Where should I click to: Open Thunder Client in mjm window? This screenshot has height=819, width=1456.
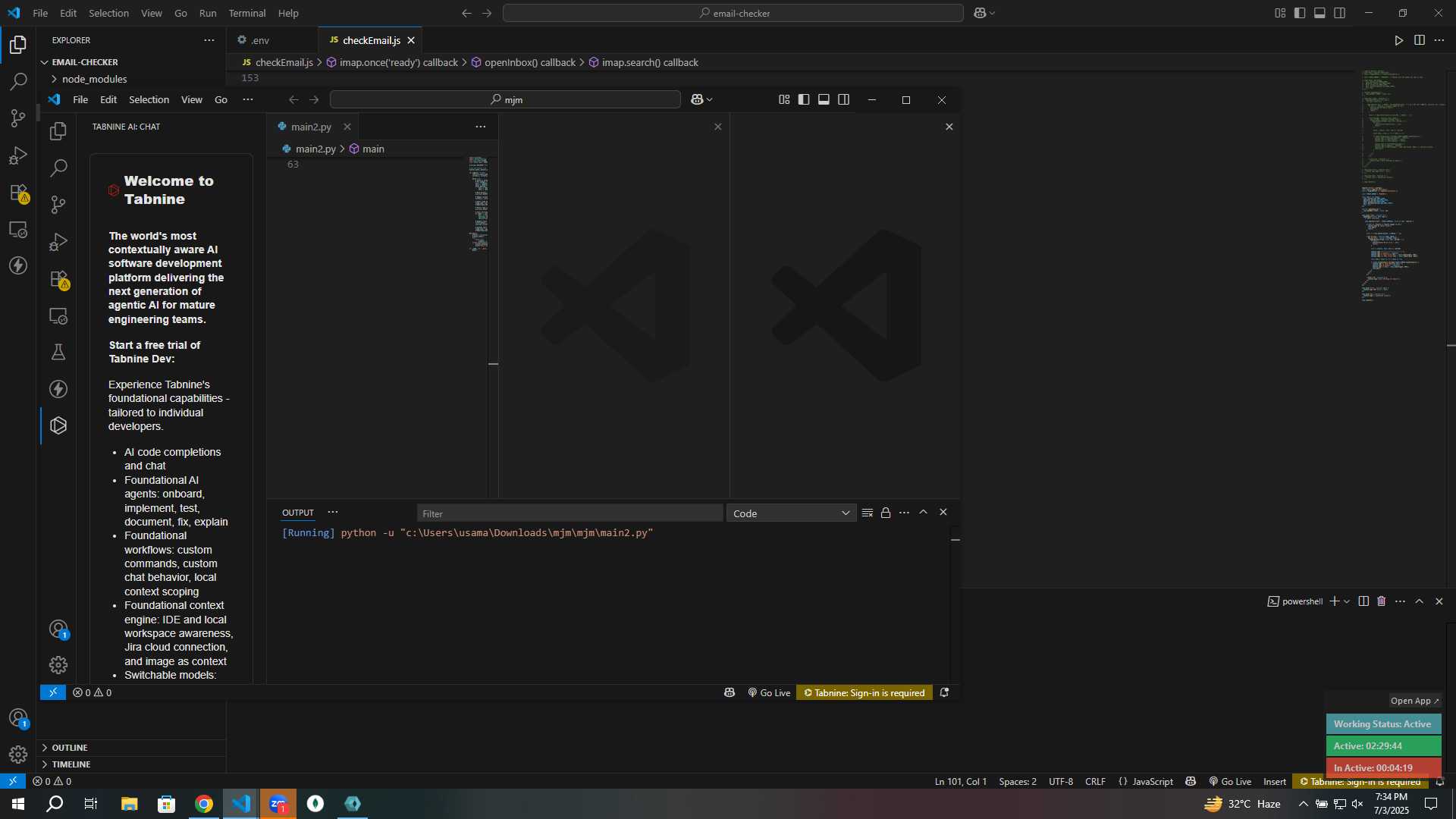point(58,389)
